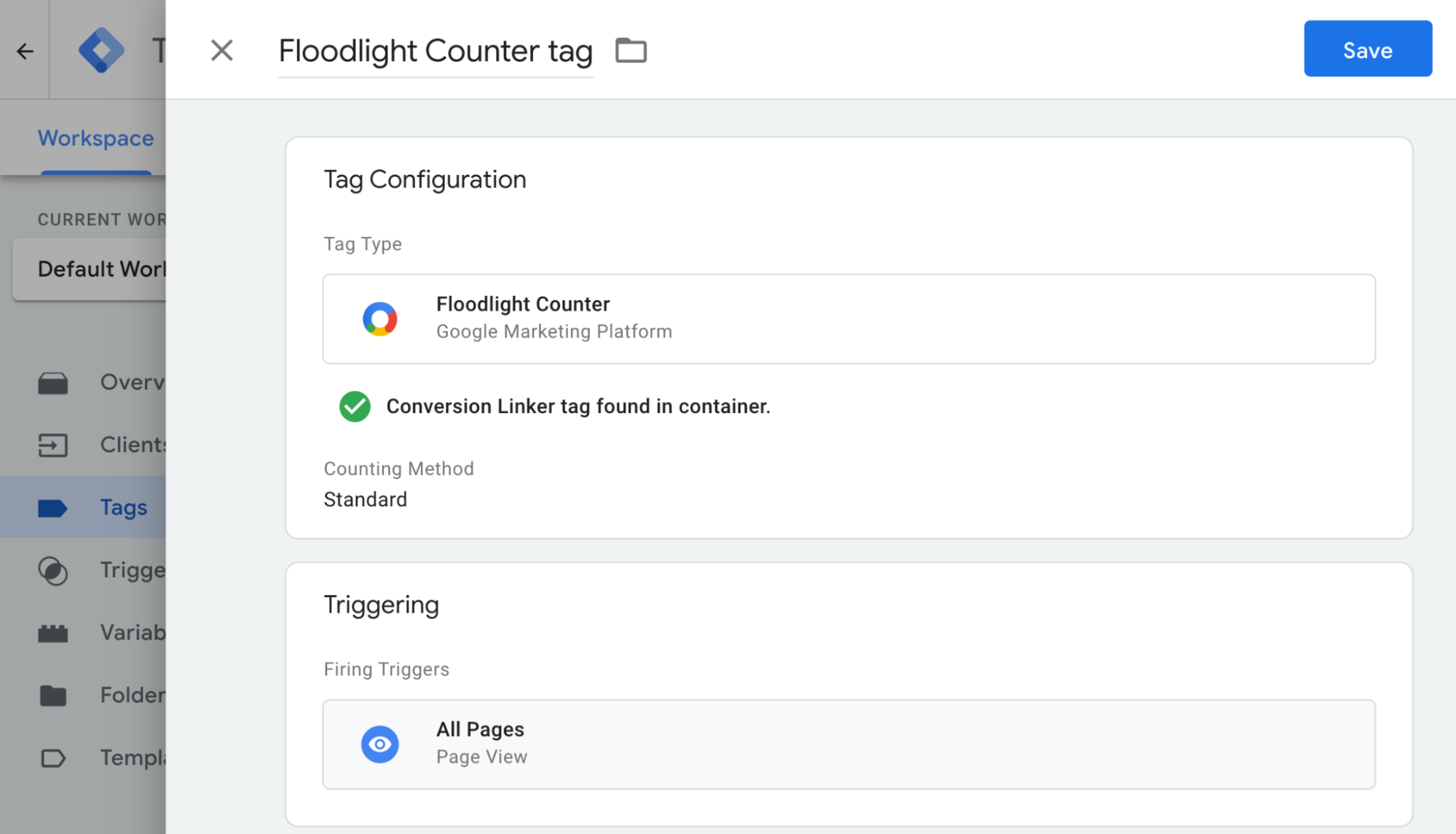1456x834 pixels.
Task: Toggle the Conversion Linker green checkmark
Action: (356, 405)
